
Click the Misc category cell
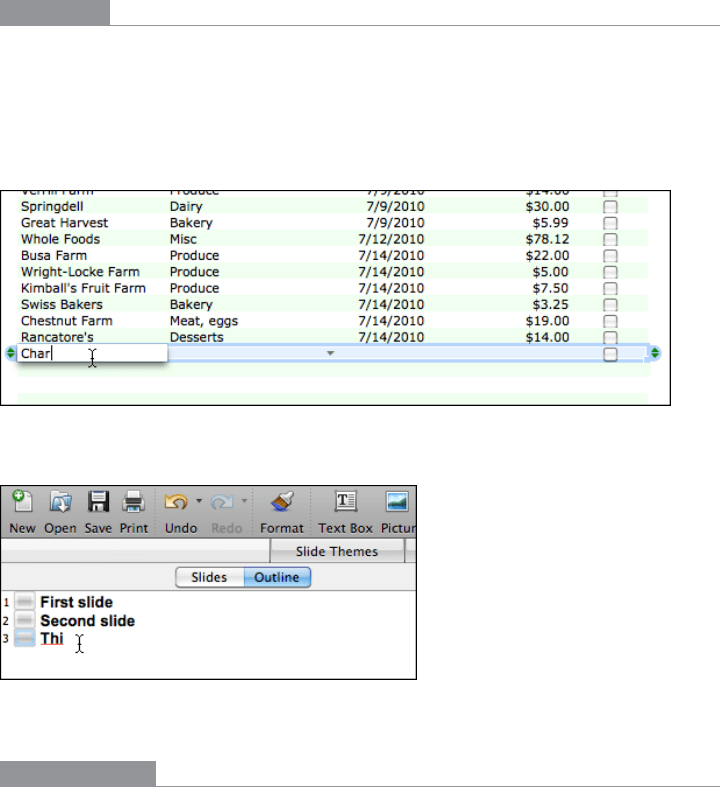[x=183, y=239]
